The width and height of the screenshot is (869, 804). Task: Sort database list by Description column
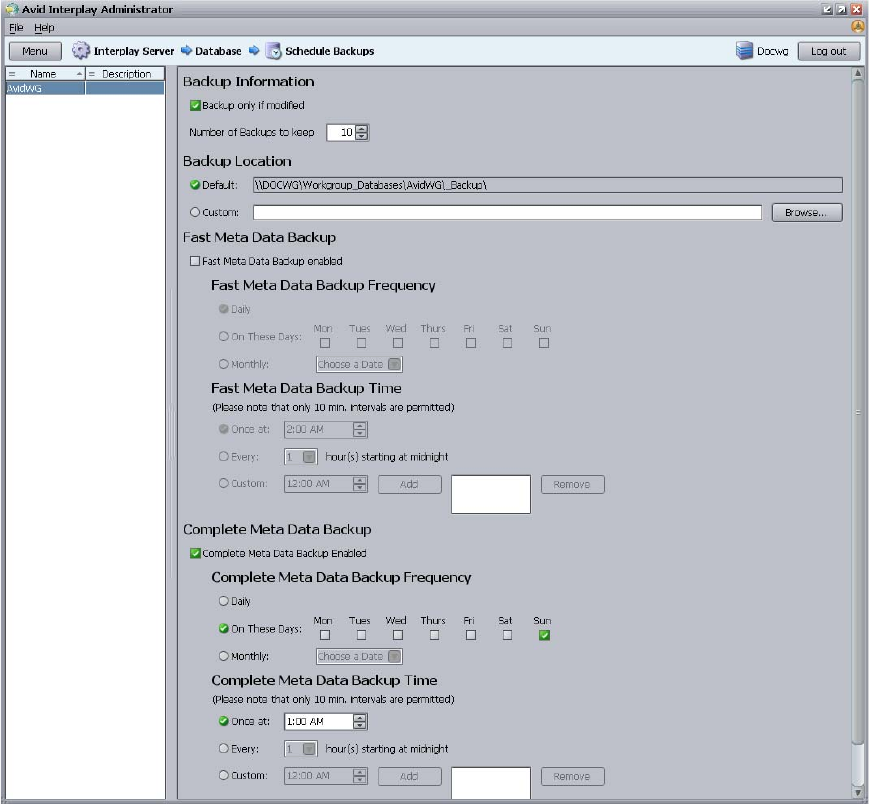coord(125,74)
